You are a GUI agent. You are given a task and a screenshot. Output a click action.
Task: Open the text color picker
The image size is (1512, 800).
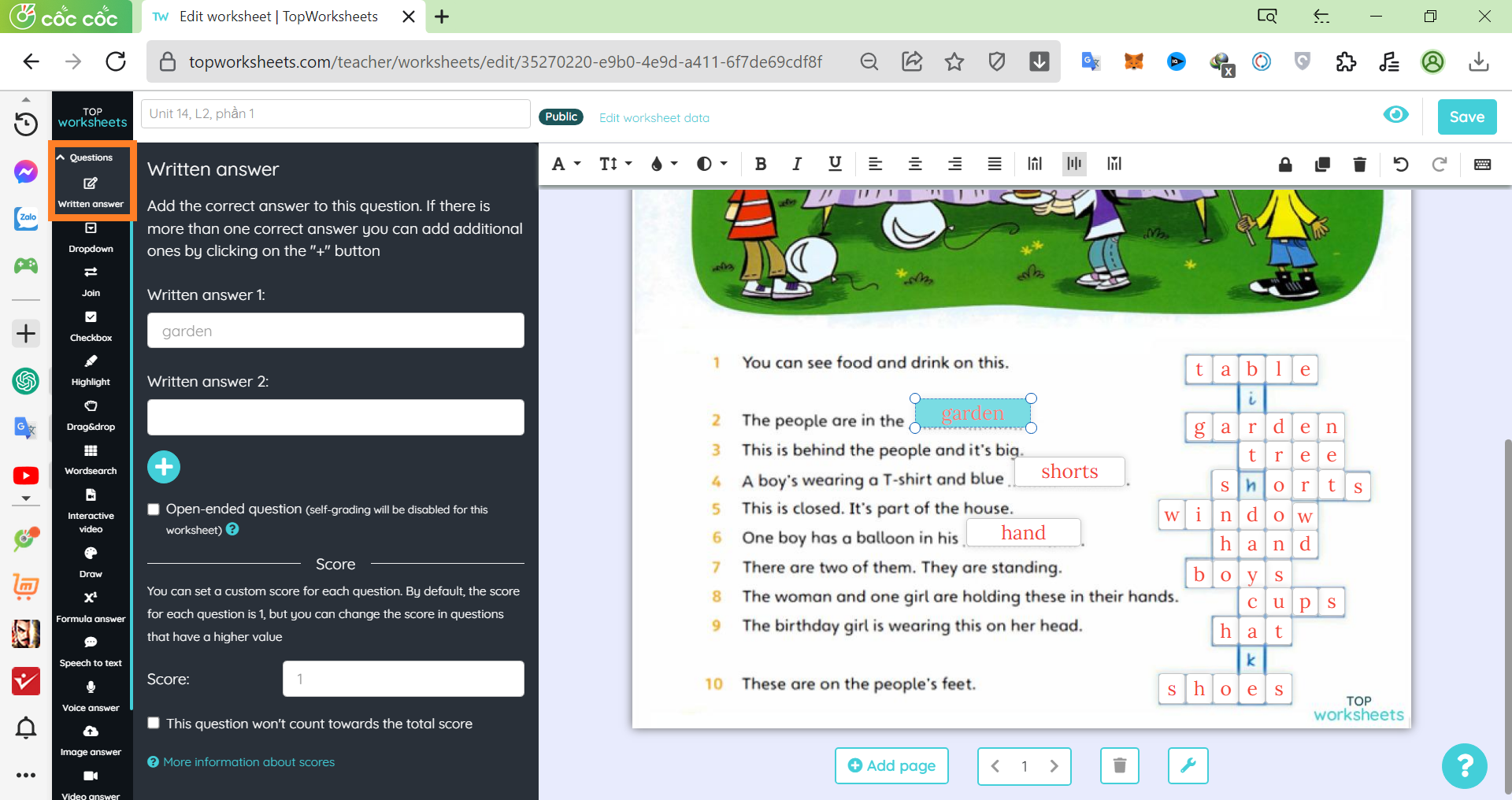(663, 164)
